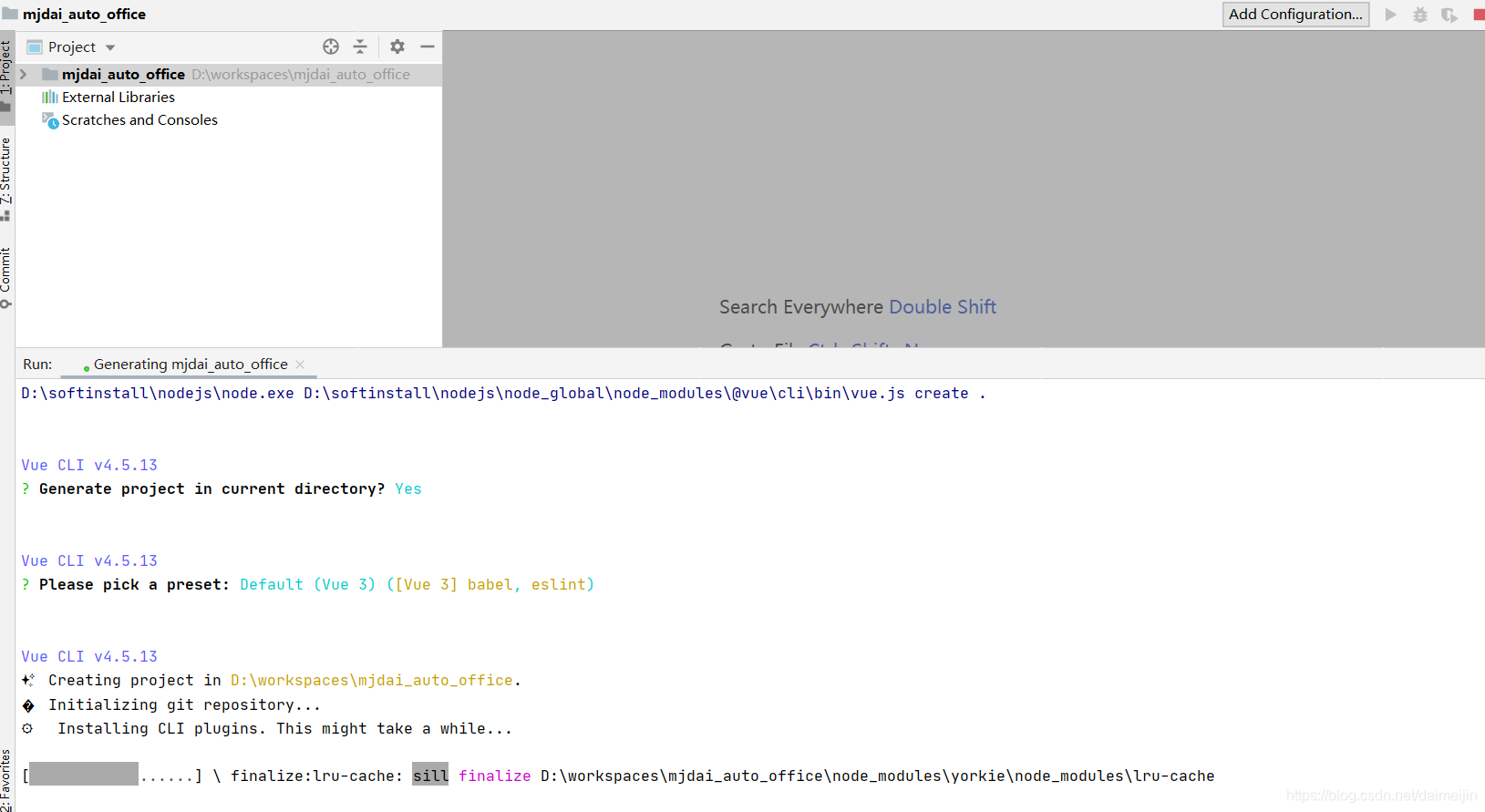Click 'Please pick a preset:' line
Viewport: 1485px width, 812px height.
[x=308, y=584]
